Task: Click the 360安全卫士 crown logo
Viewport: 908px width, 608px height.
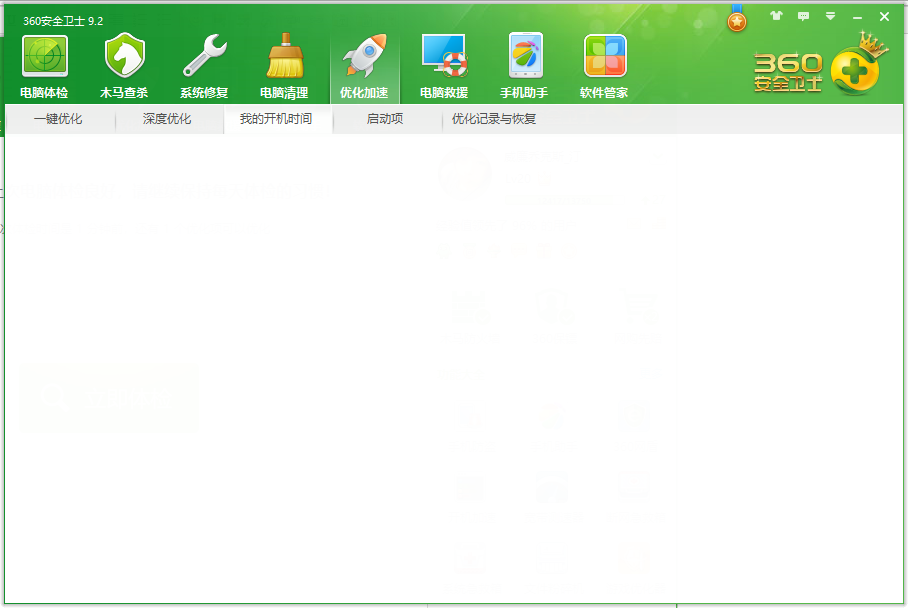Action: (x=821, y=65)
